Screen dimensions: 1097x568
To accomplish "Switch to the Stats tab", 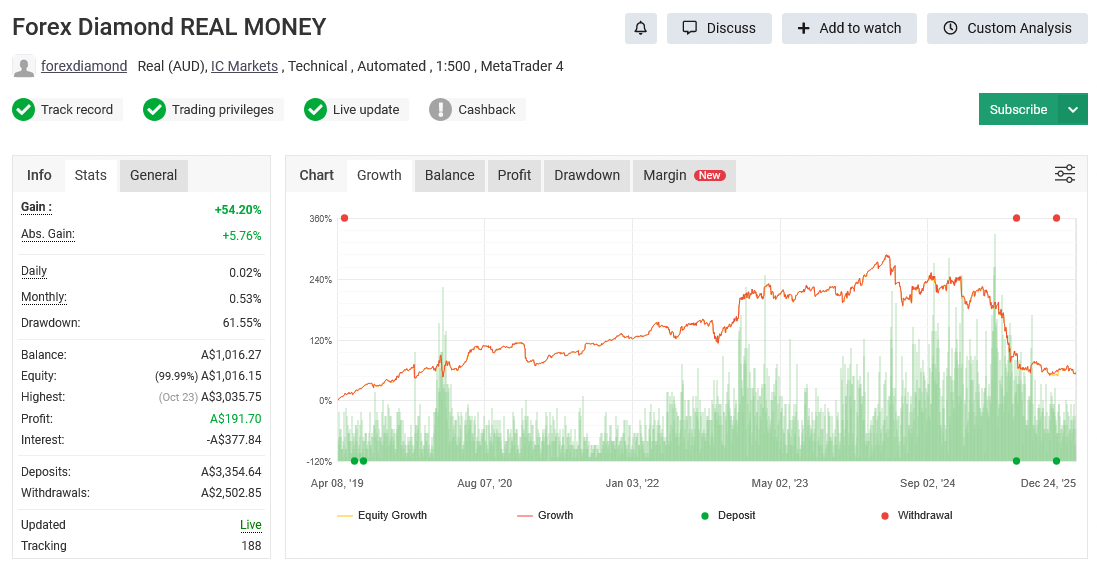I will [91, 175].
